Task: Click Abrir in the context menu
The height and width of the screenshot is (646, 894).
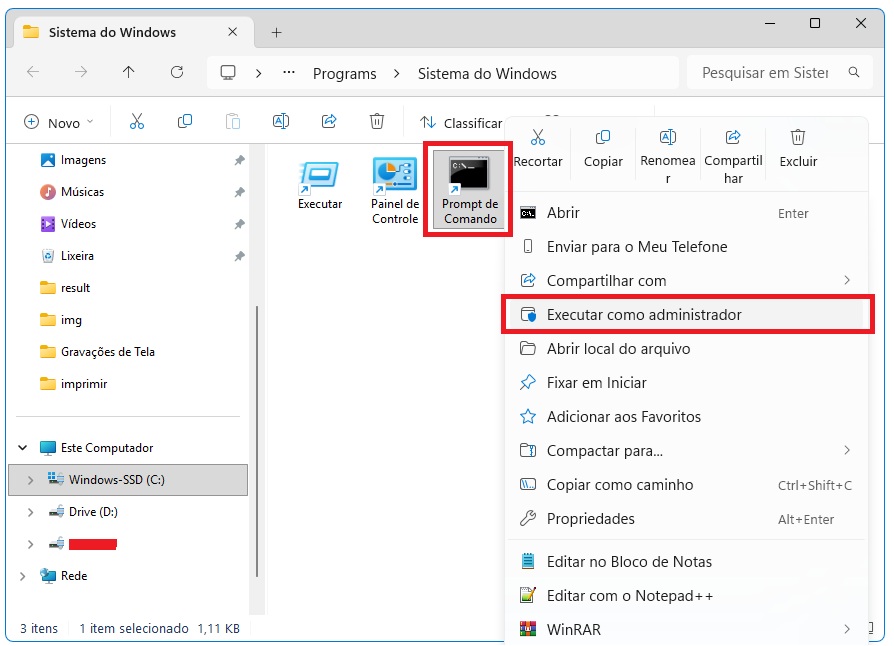Action: pyautogui.click(x=687, y=213)
